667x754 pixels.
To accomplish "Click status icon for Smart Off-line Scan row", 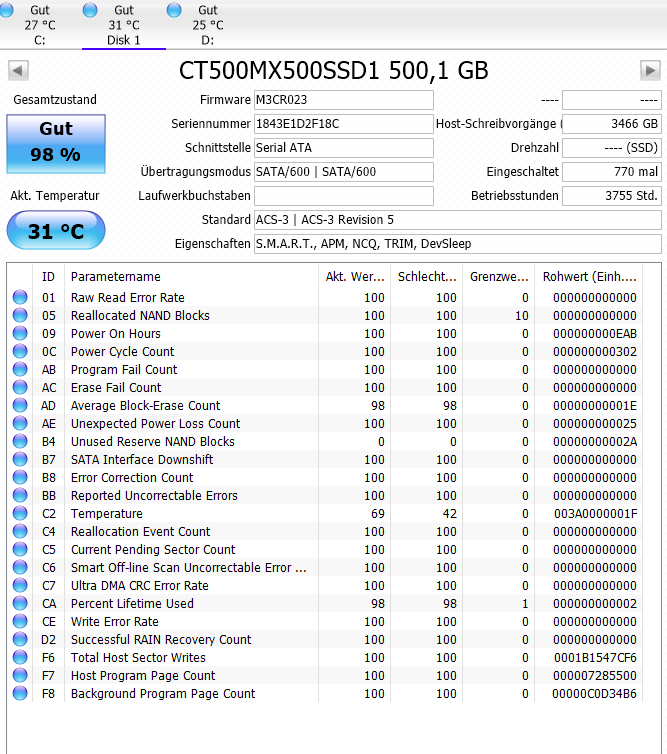I will (x=20, y=567).
